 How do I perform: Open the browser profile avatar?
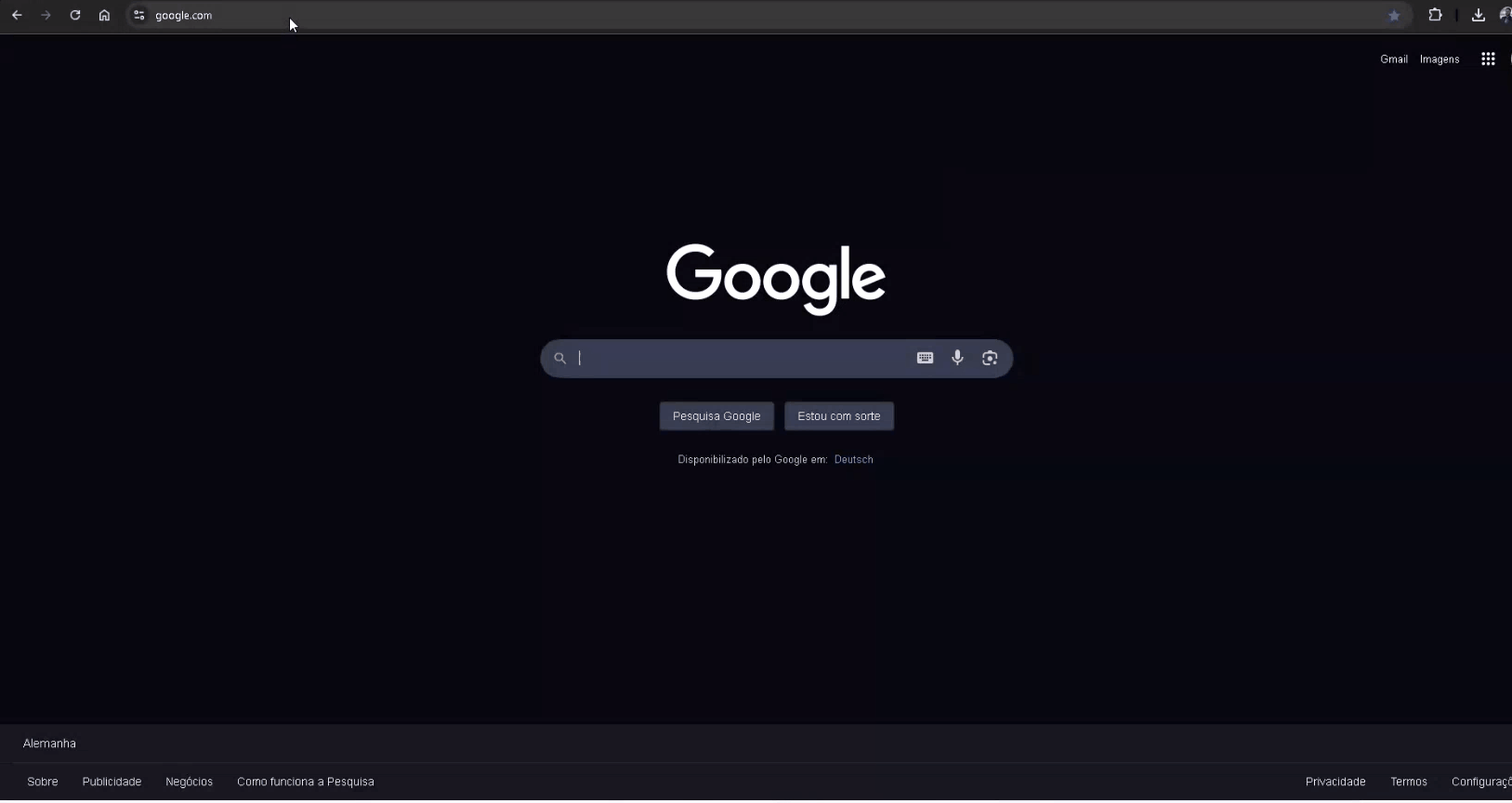(x=1505, y=16)
